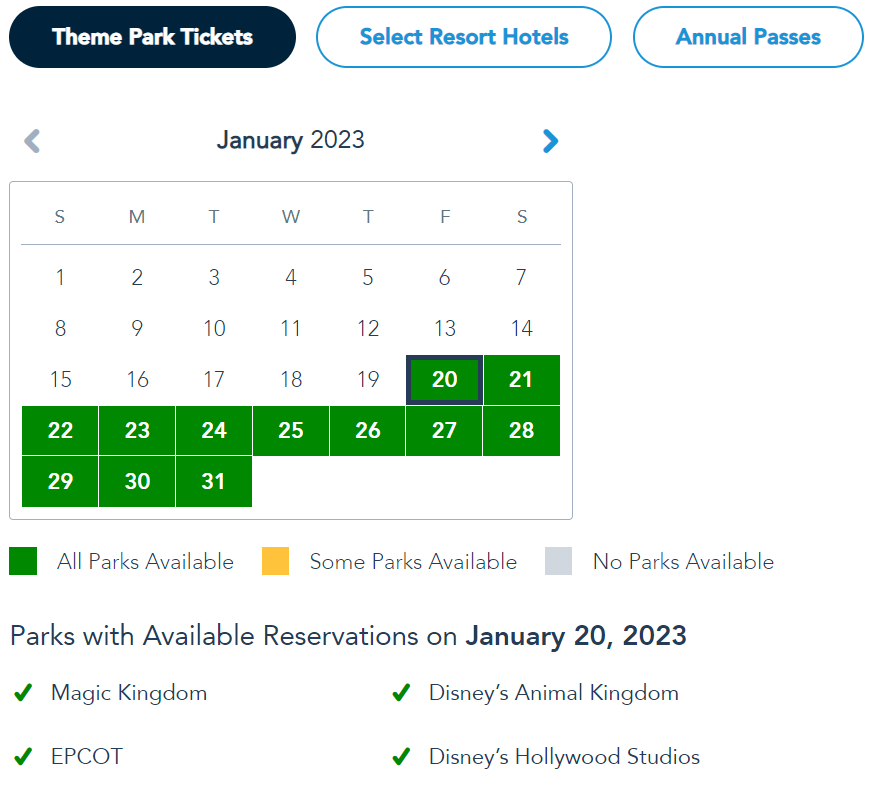Click green All Parks Available swatch
The height and width of the screenshot is (788, 873).
(23, 561)
